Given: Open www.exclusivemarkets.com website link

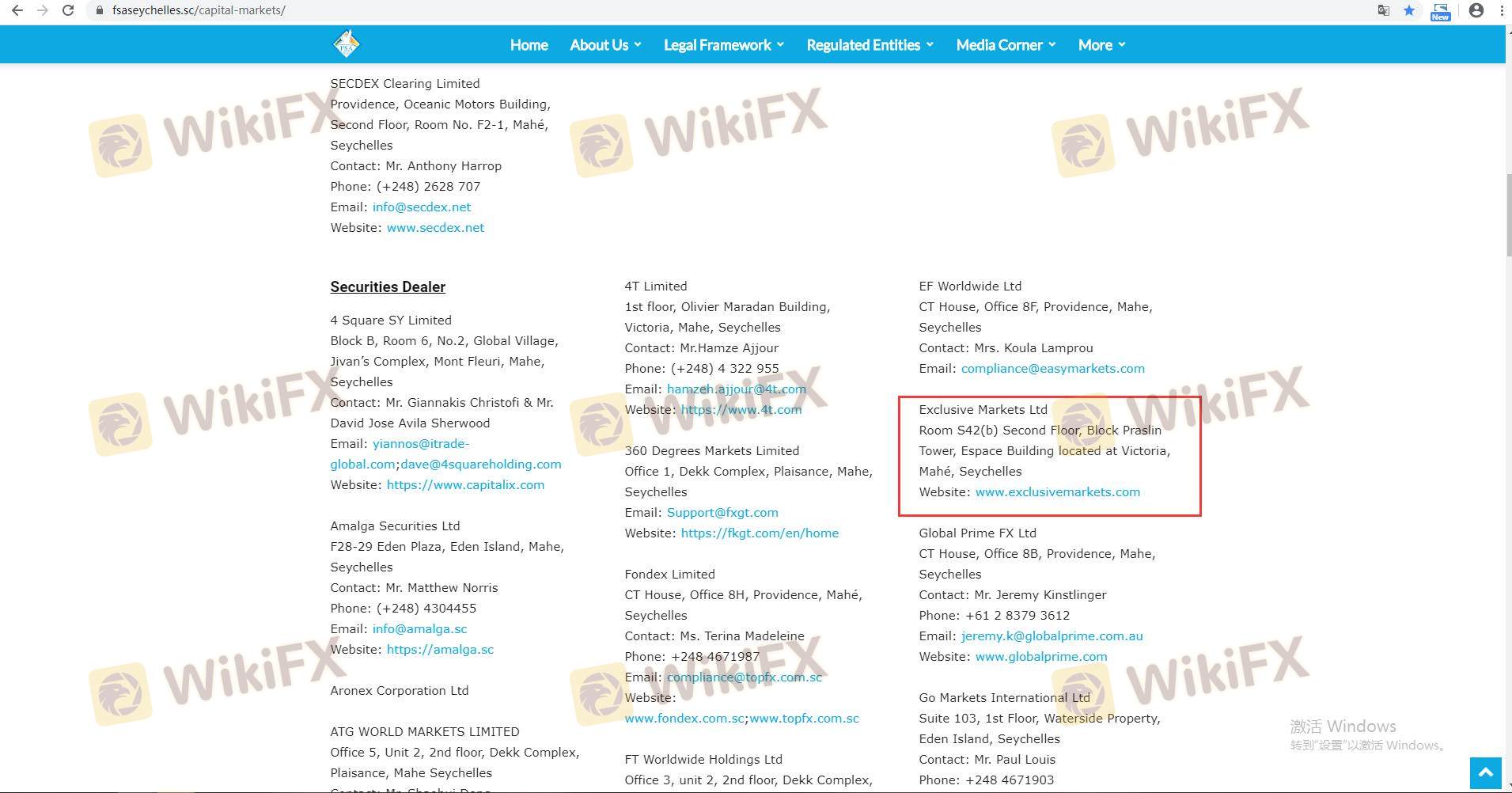Looking at the screenshot, I should pos(1057,492).
